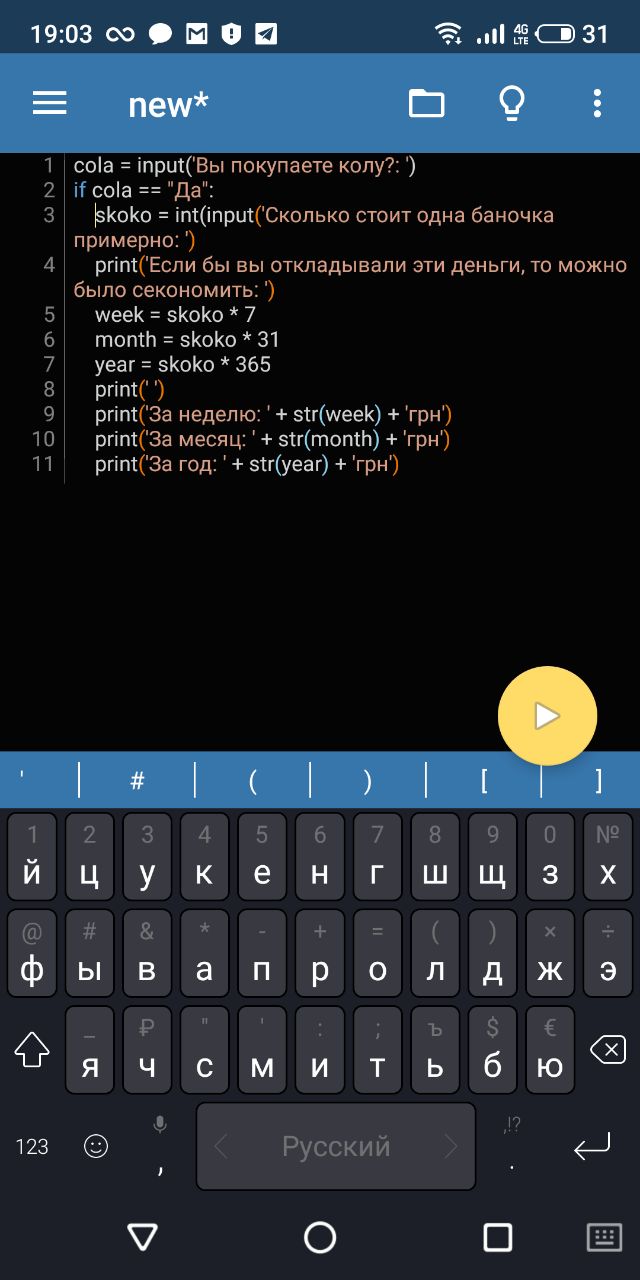This screenshot has width=640, height=1280.
Task: Insert opening parenthesis from shortcut bar
Action: coord(253,781)
